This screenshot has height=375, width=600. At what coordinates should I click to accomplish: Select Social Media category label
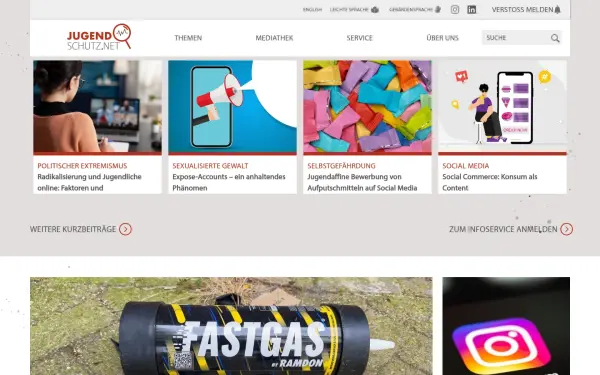466,166
